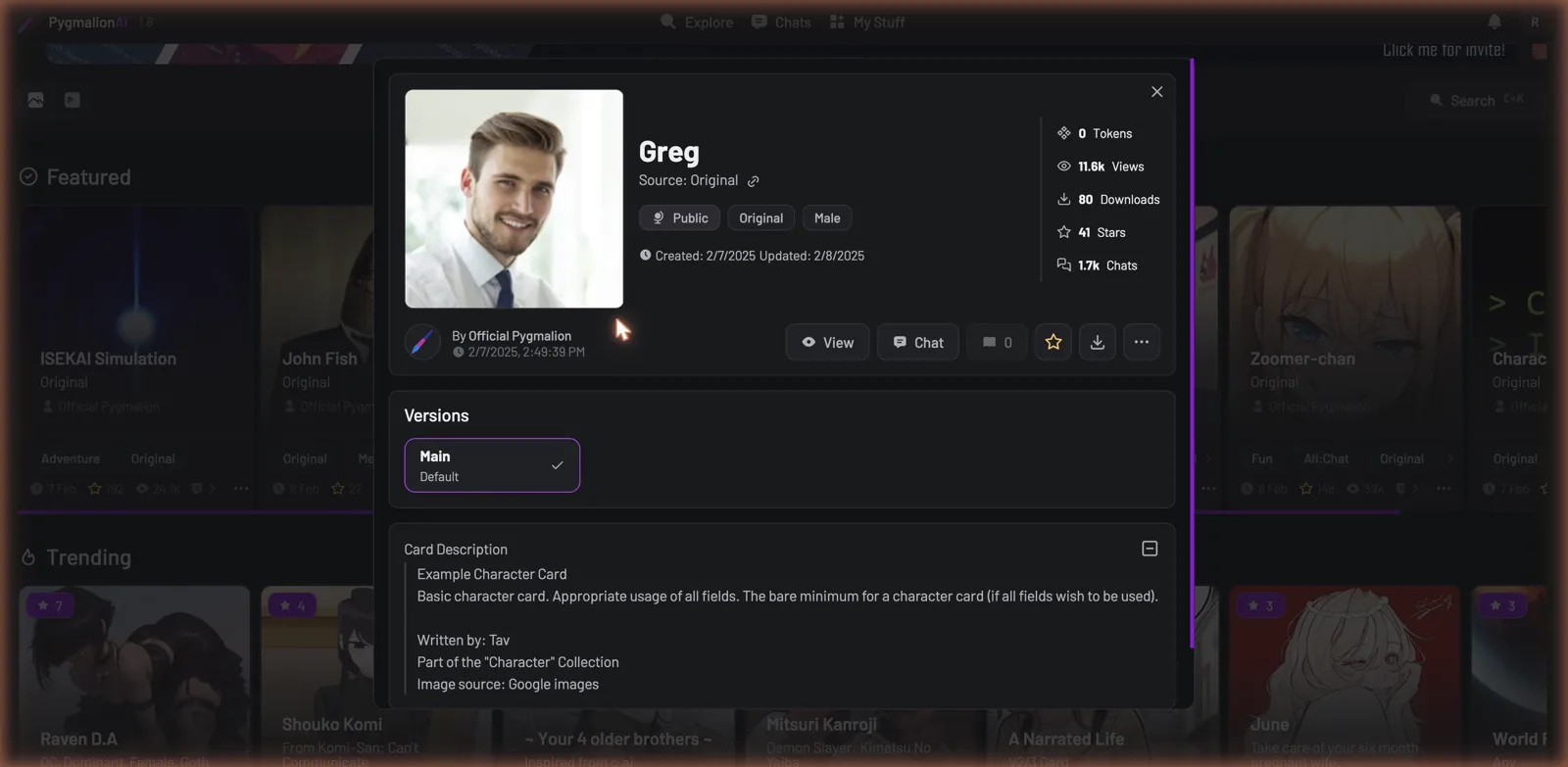Open Official Pygmalion author profile link
The image size is (1568, 767).
(x=519, y=336)
